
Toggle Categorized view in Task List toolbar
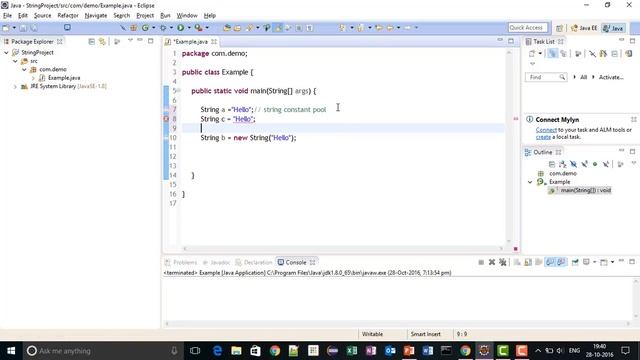pyautogui.click(x=552, y=53)
